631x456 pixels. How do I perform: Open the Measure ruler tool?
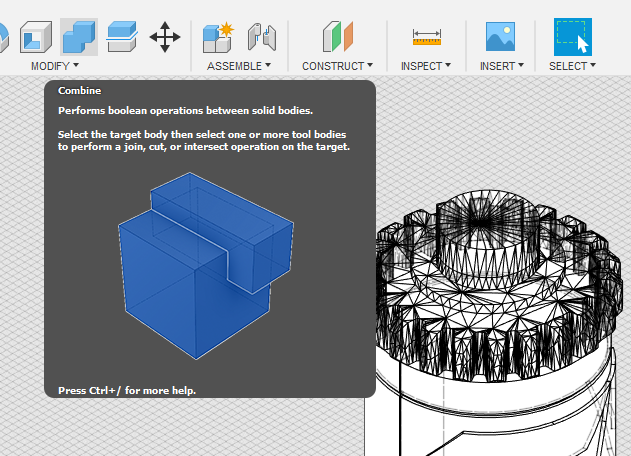coord(427,37)
